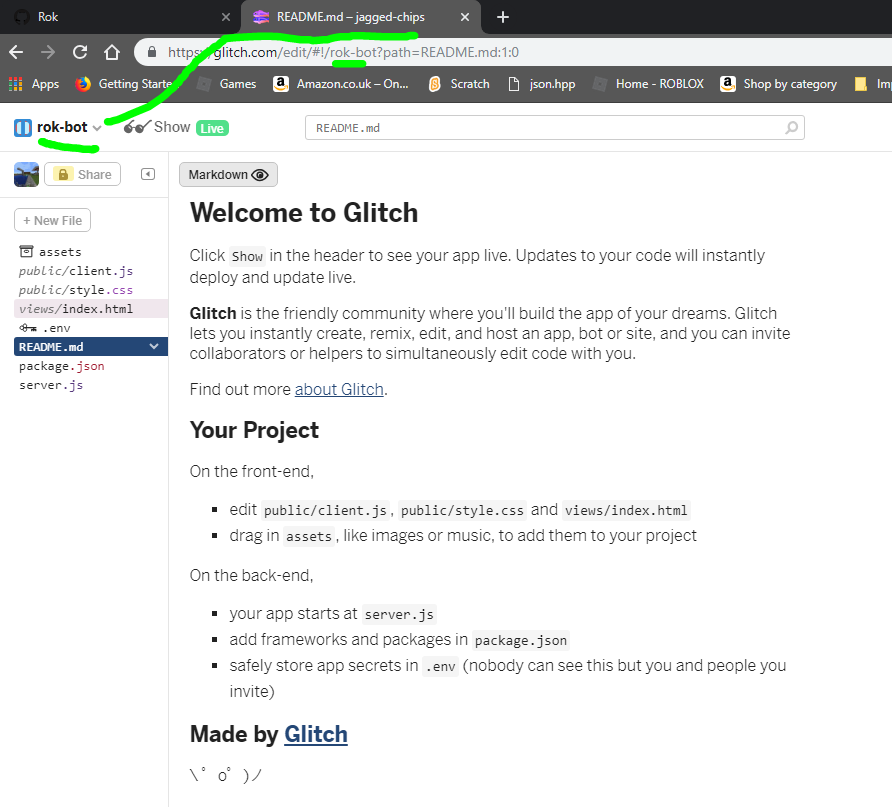Switch to the Rok browser tab
This screenshot has width=892, height=807.
(119, 17)
